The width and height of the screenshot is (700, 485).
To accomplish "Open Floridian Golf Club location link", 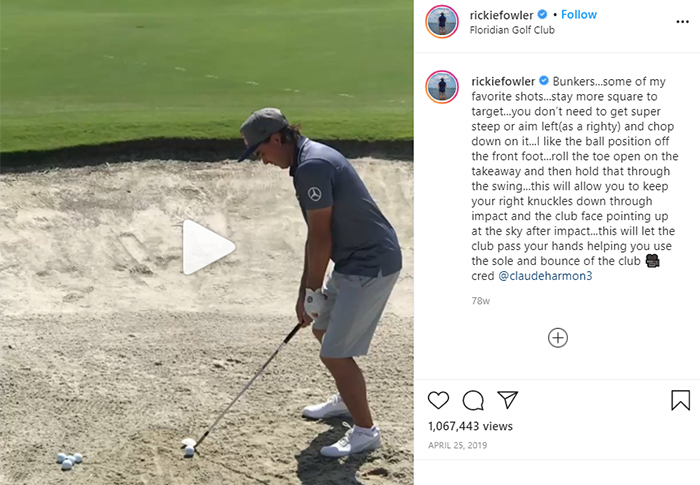I will pos(512,30).
